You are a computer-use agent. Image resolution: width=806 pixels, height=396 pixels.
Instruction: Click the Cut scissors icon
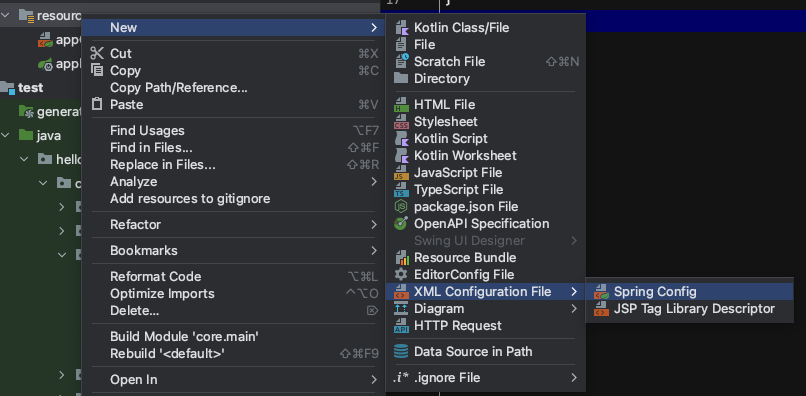97,53
